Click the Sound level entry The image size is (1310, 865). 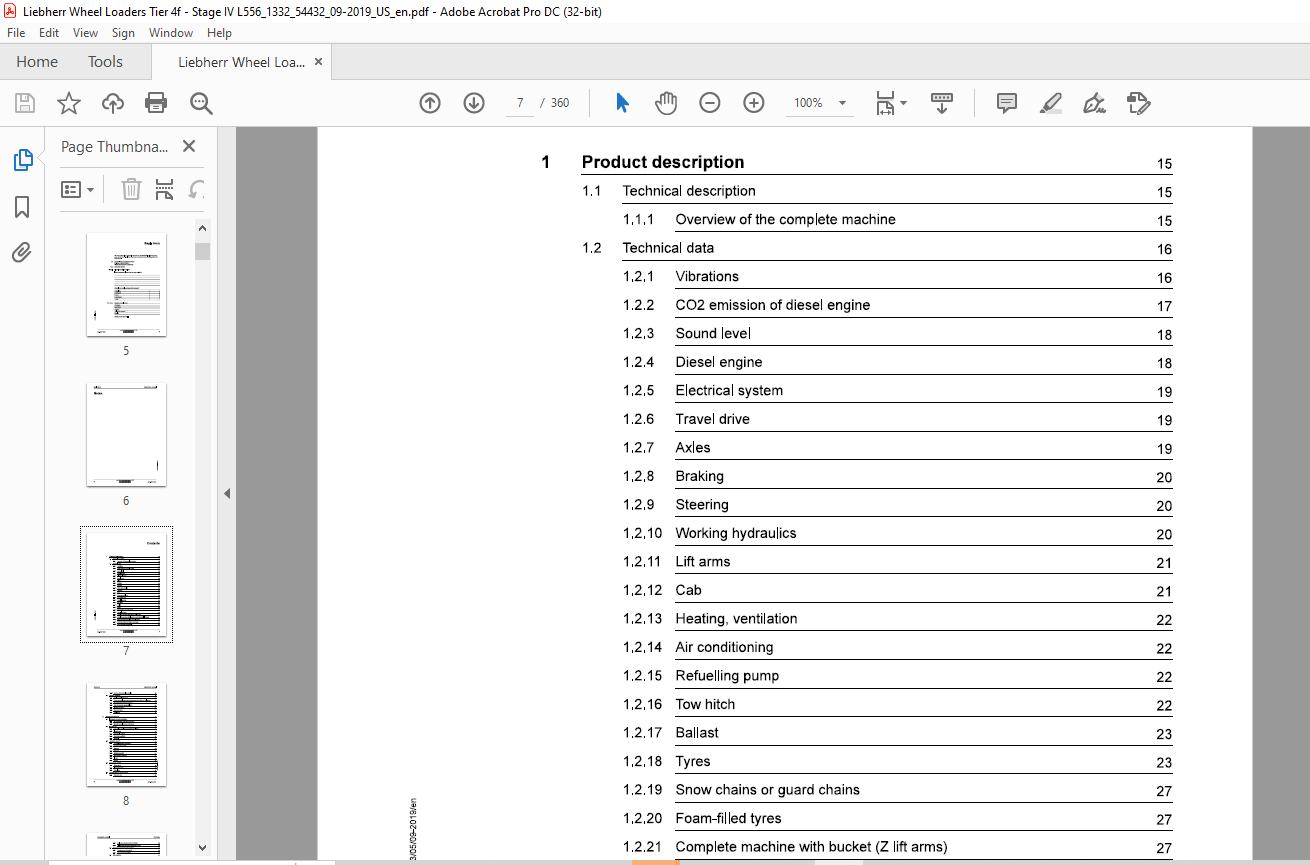point(713,333)
